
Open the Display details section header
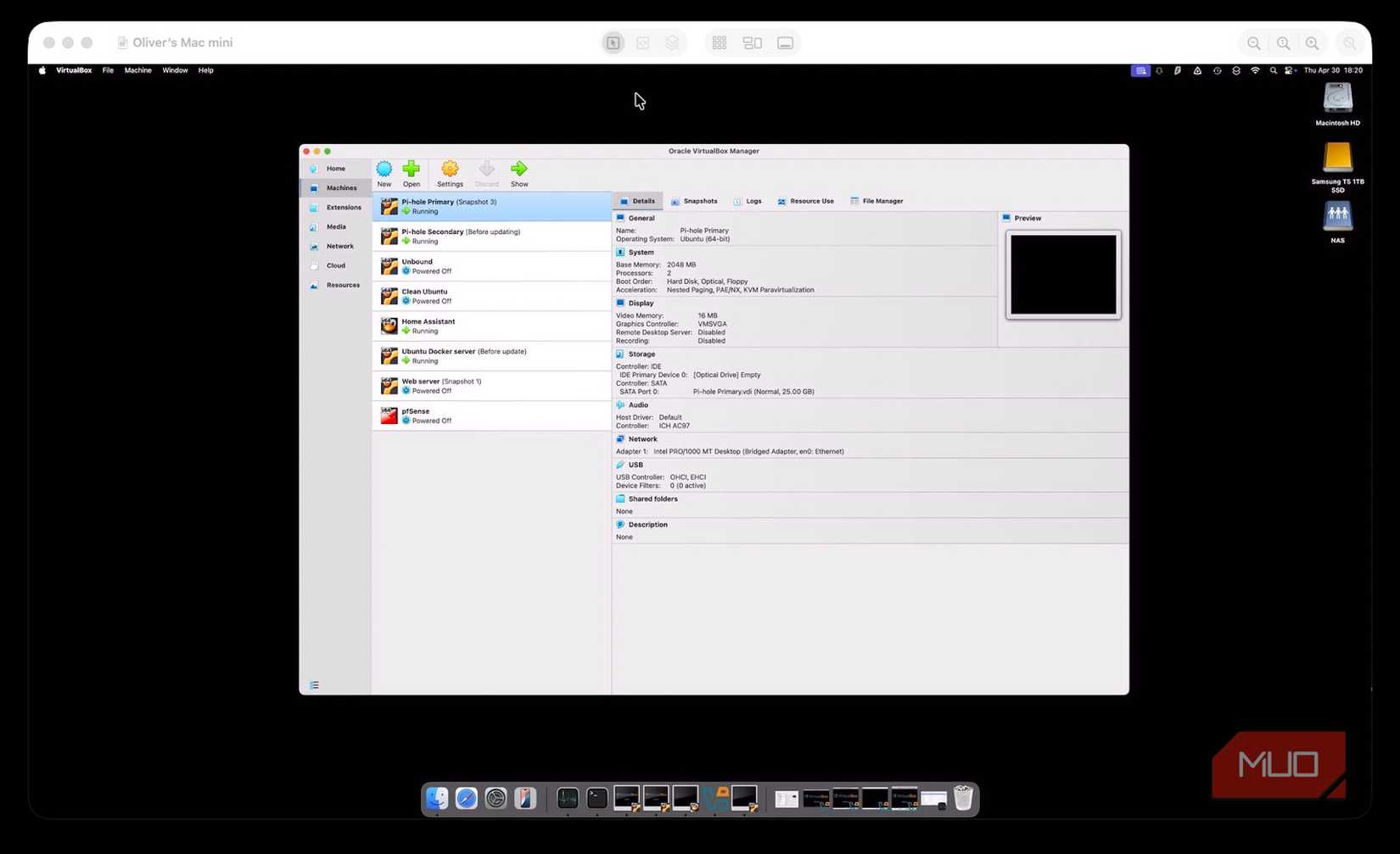click(x=635, y=304)
